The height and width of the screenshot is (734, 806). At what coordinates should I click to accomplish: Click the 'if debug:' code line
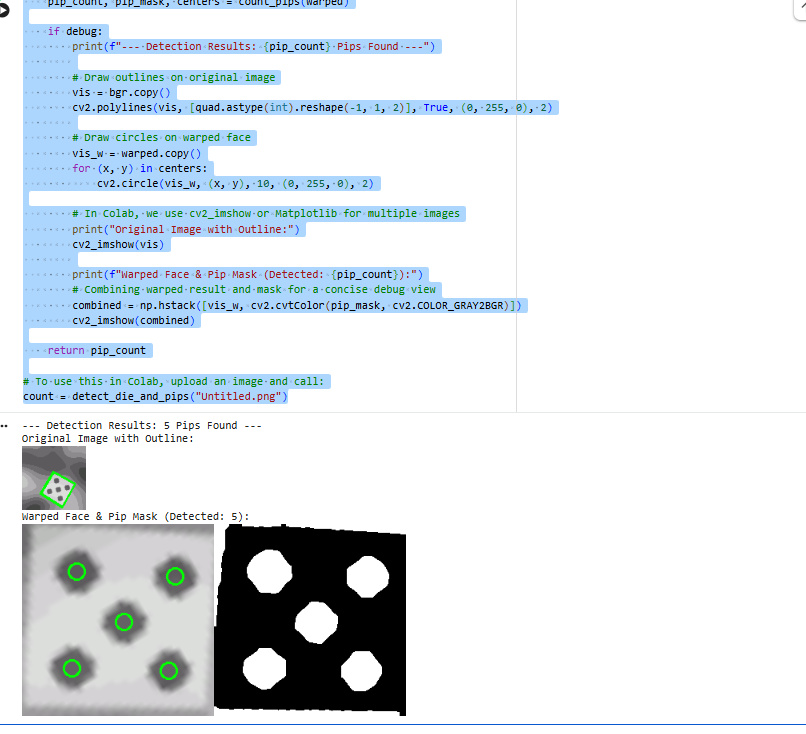[75, 31]
